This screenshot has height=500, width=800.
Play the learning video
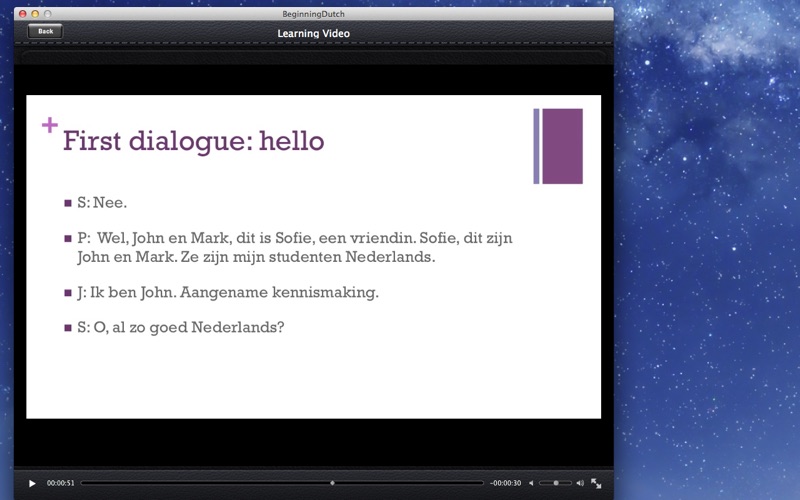[32, 483]
